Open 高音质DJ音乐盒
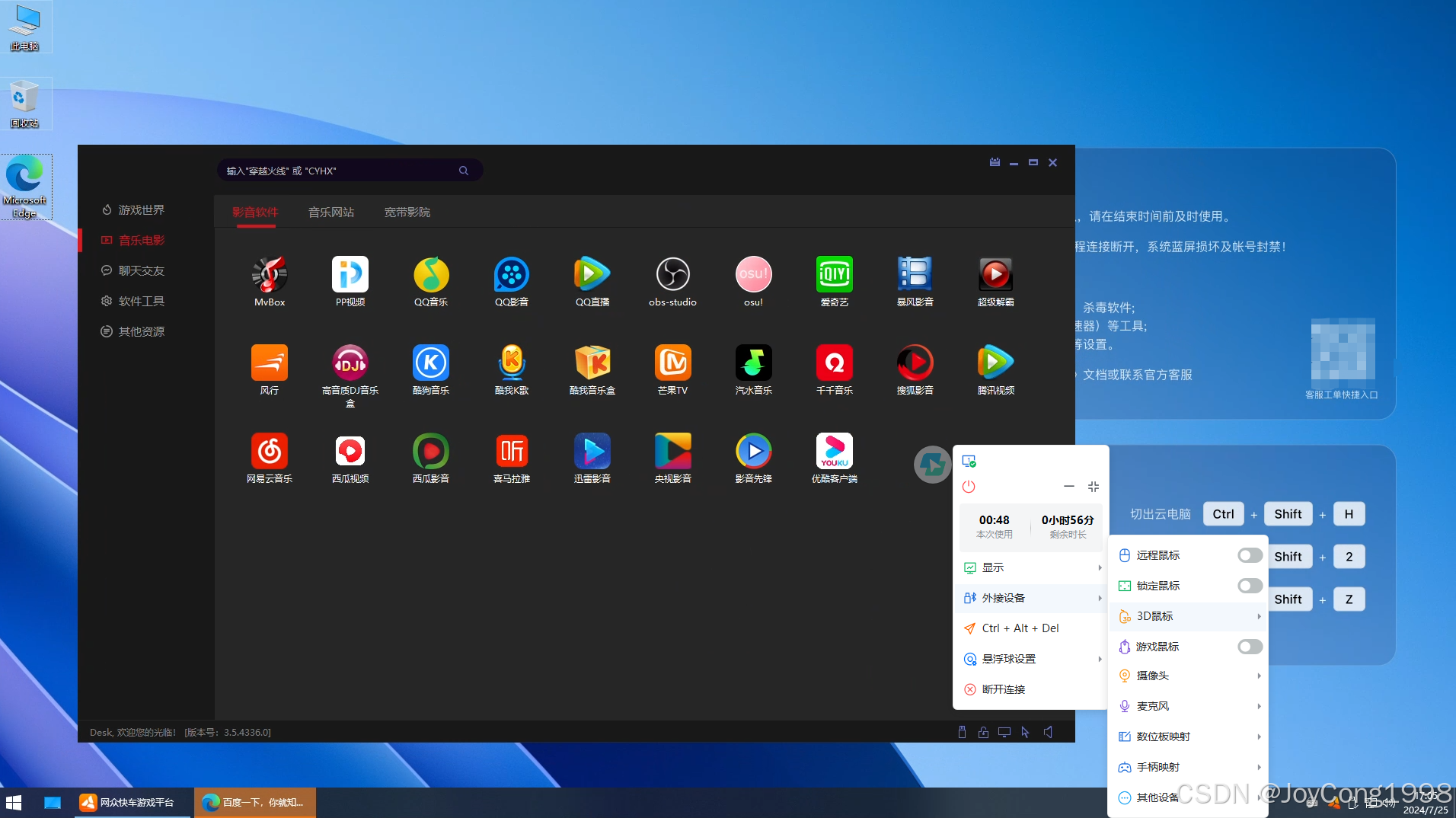The image size is (1456, 818). click(x=350, y=375)
